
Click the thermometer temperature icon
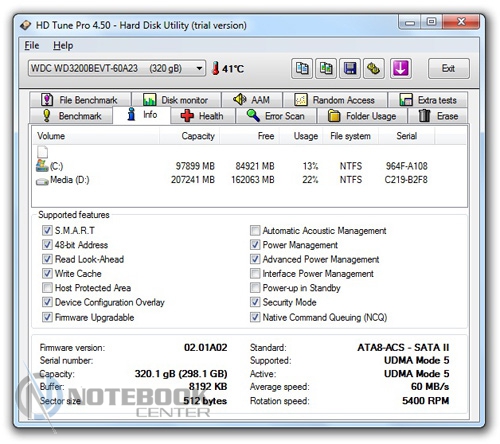216,68
